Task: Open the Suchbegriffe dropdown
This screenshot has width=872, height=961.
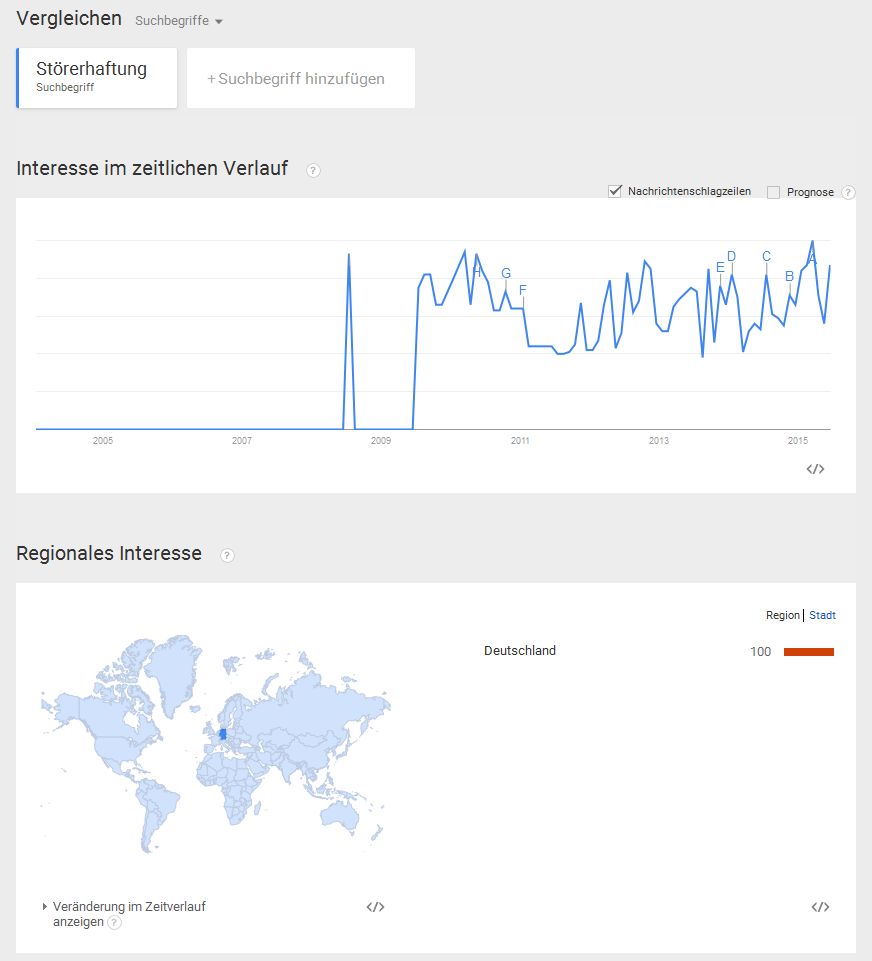Action: pos(179,21)
